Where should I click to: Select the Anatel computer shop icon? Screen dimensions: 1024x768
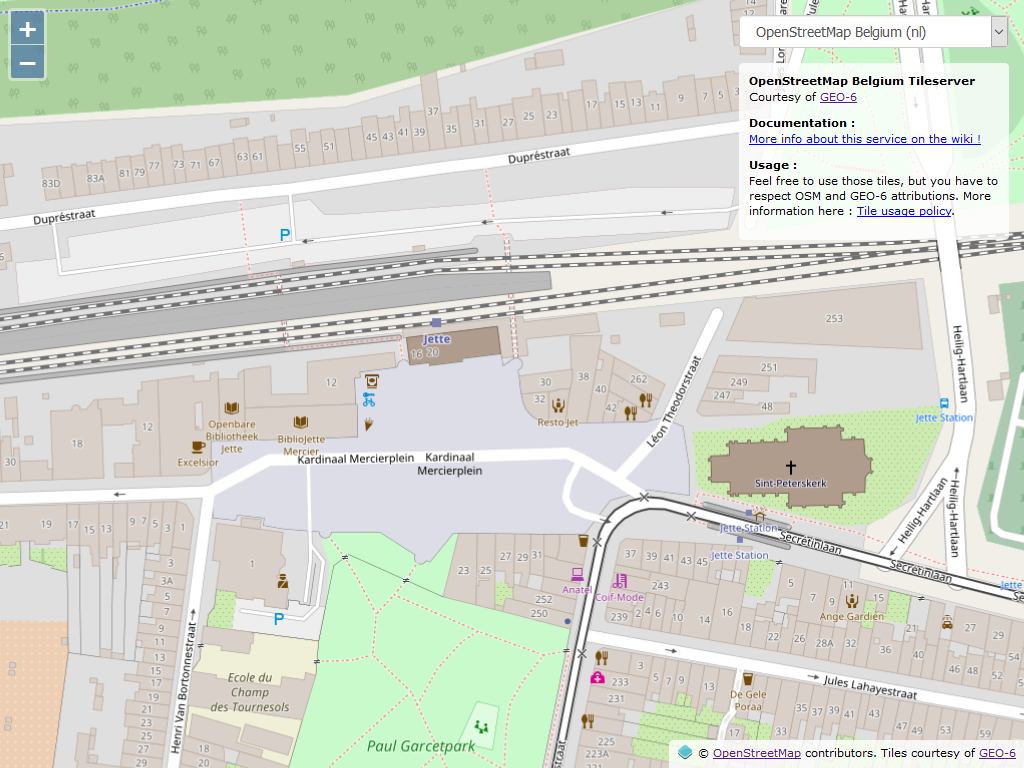pyautogui.click(x=577, y=574)
